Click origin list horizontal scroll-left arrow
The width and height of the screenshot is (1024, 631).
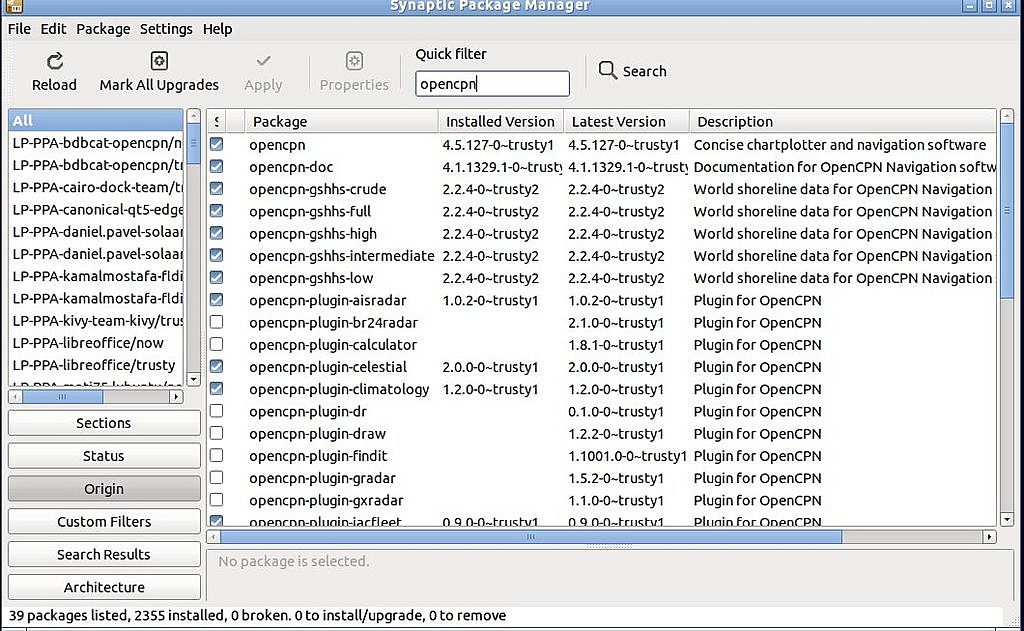tap(16, 396)
